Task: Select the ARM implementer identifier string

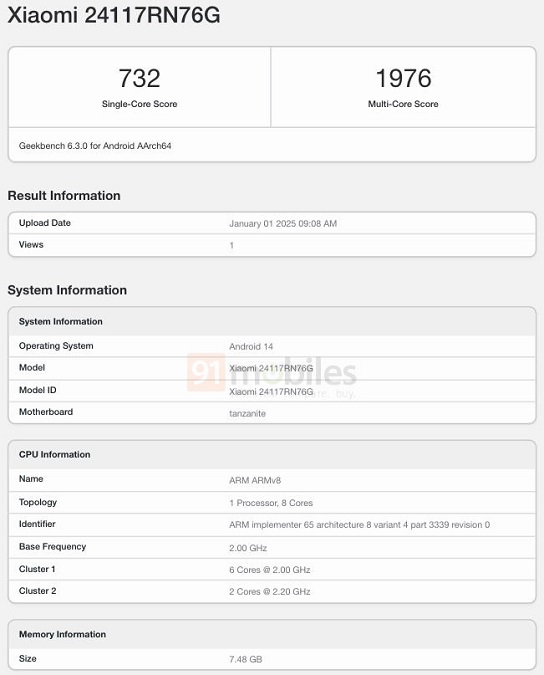Action: click(359, 525)
